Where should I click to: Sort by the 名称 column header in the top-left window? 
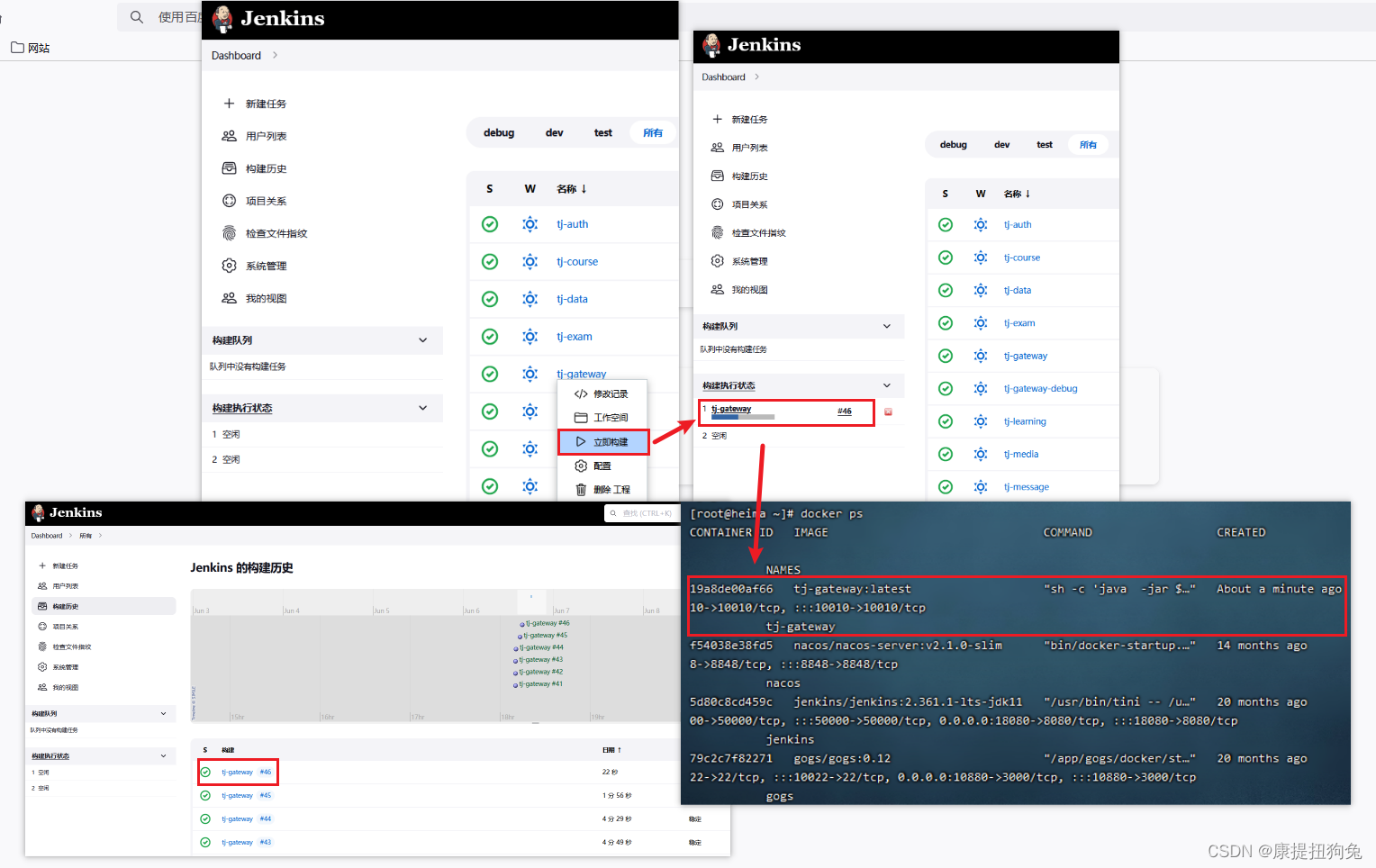572,189
